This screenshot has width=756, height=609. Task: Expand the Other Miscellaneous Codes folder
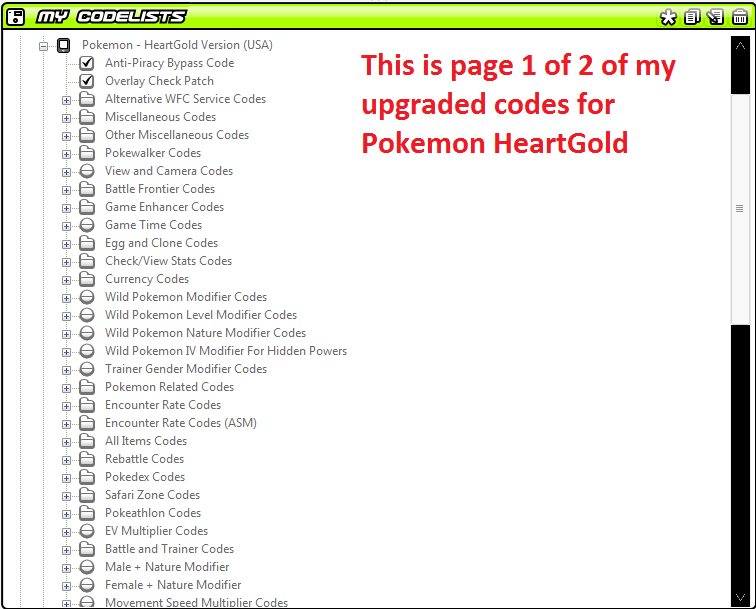pos(67,136)
